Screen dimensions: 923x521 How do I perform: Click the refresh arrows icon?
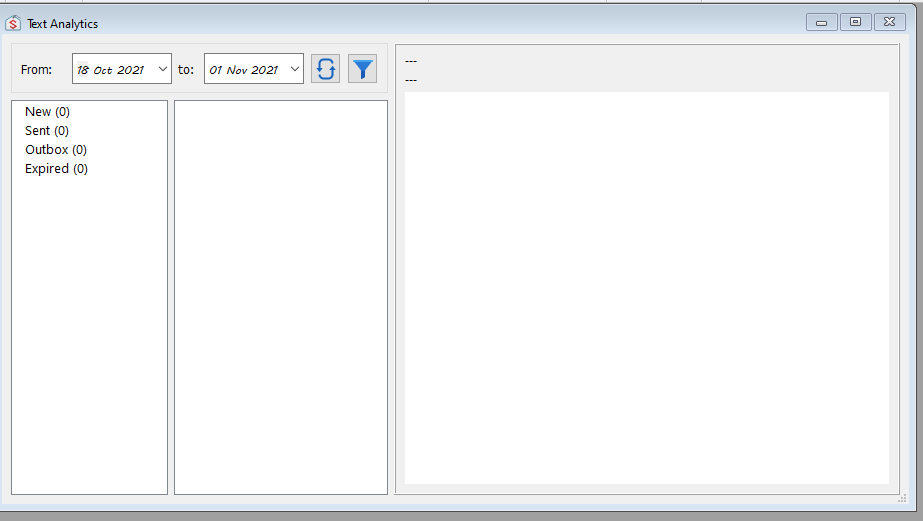[325, 69]
